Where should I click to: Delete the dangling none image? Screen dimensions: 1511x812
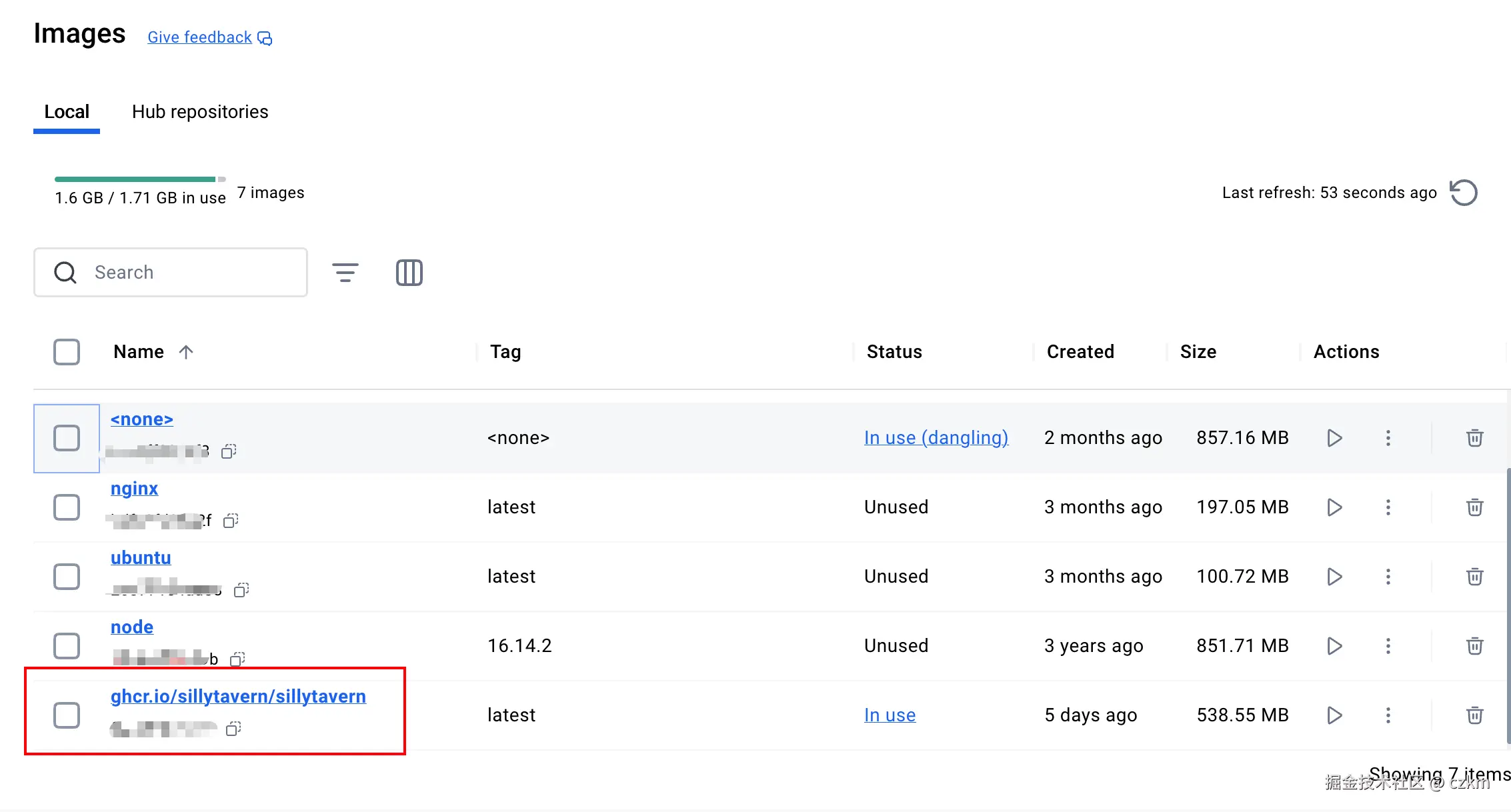coord(1474,438)
